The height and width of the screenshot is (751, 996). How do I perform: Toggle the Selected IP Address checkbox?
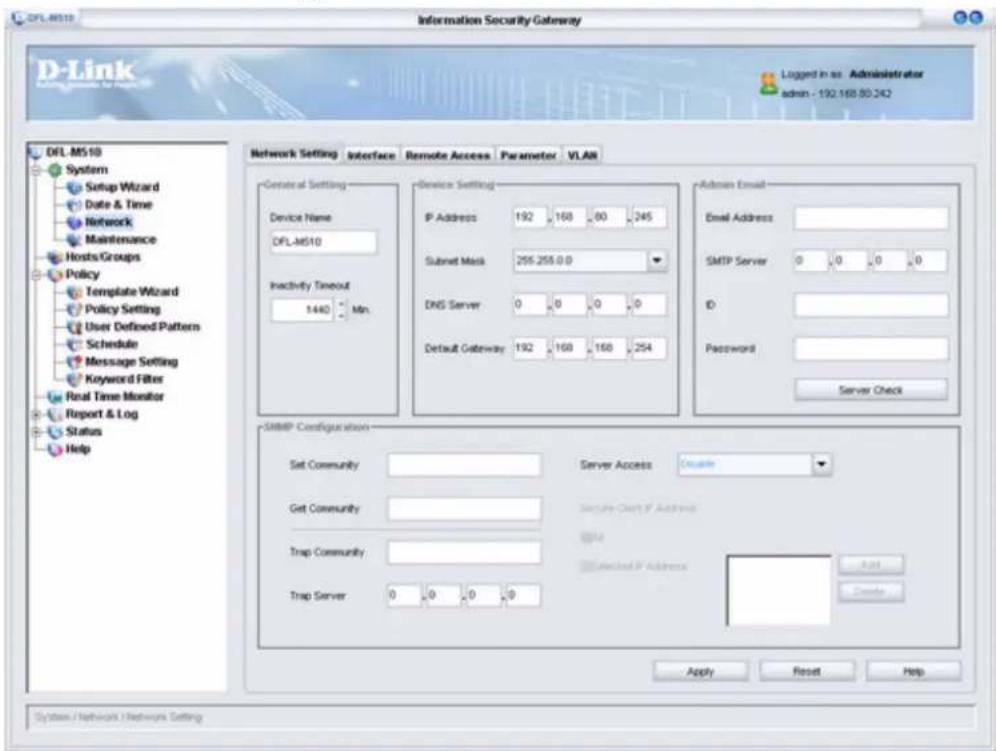point(586,565)
